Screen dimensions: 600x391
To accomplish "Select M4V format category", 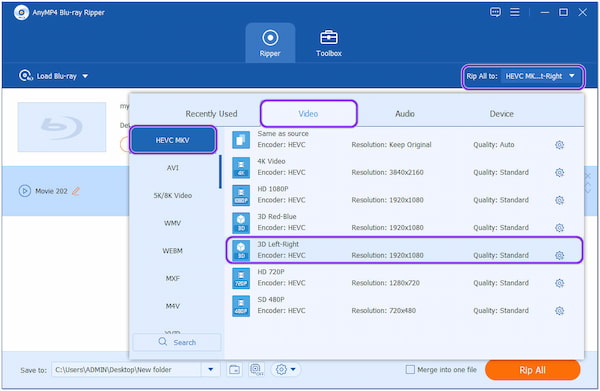I will 173,306.
